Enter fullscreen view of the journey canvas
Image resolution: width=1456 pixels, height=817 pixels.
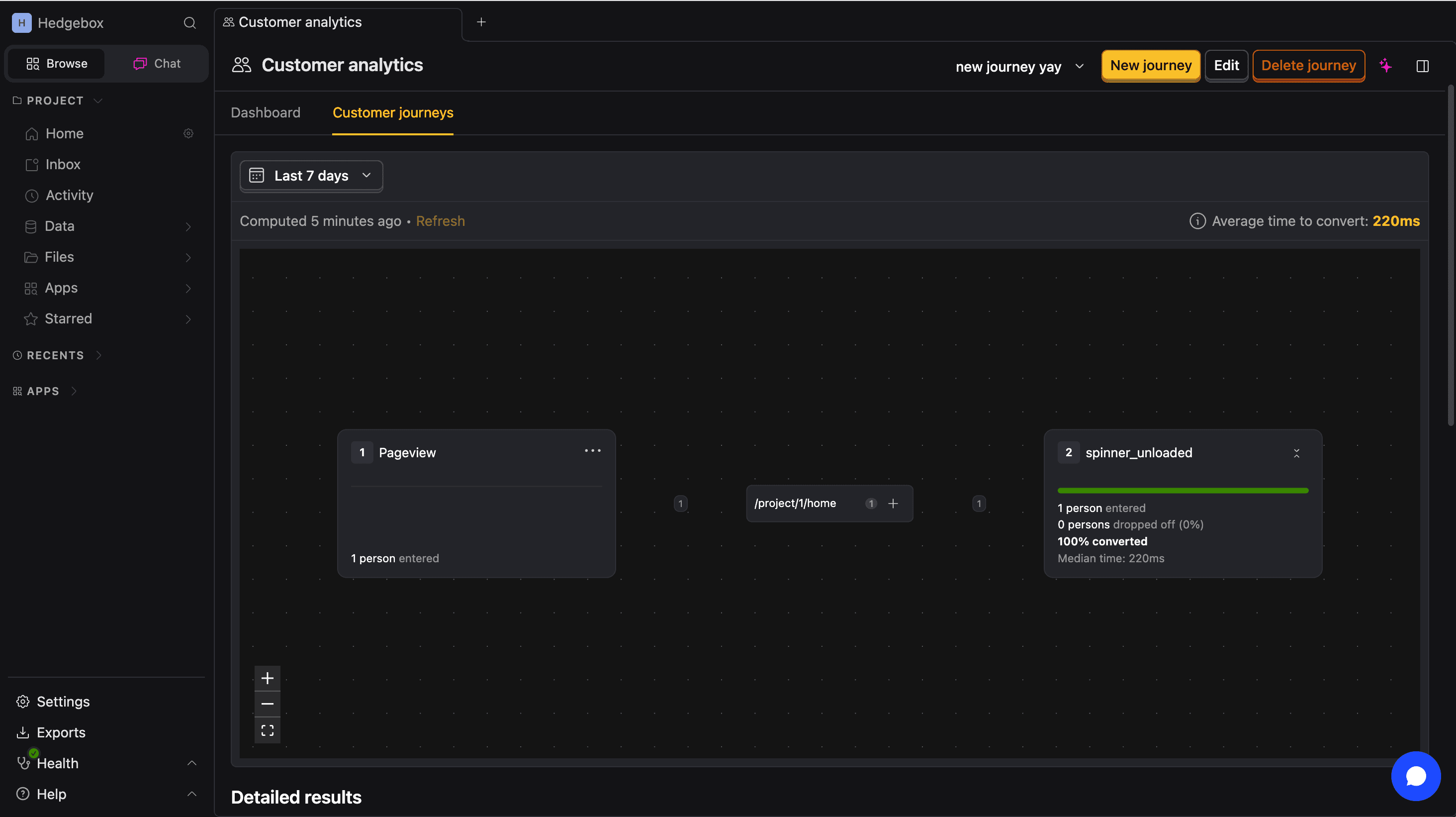[268, 729]
